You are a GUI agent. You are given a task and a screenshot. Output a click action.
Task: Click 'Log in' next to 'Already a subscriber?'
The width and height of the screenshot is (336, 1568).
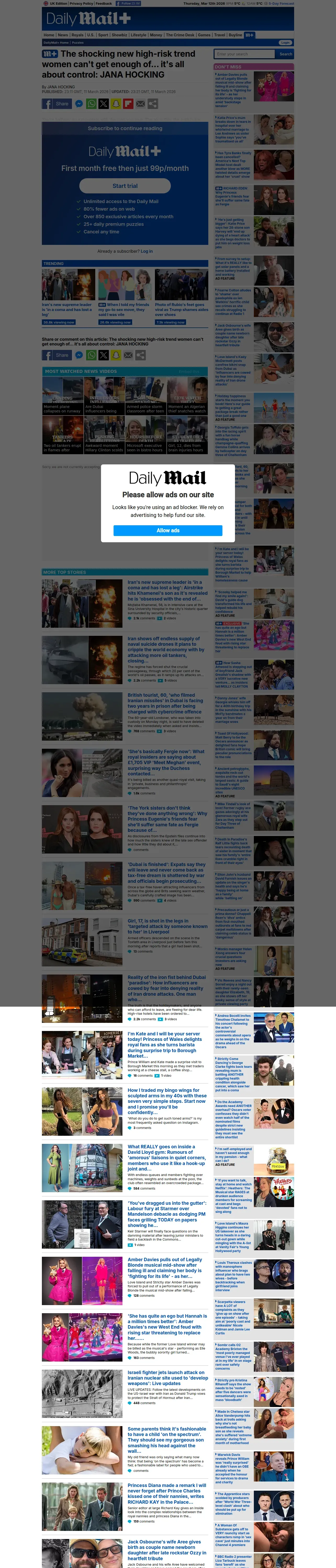[147, 251]
